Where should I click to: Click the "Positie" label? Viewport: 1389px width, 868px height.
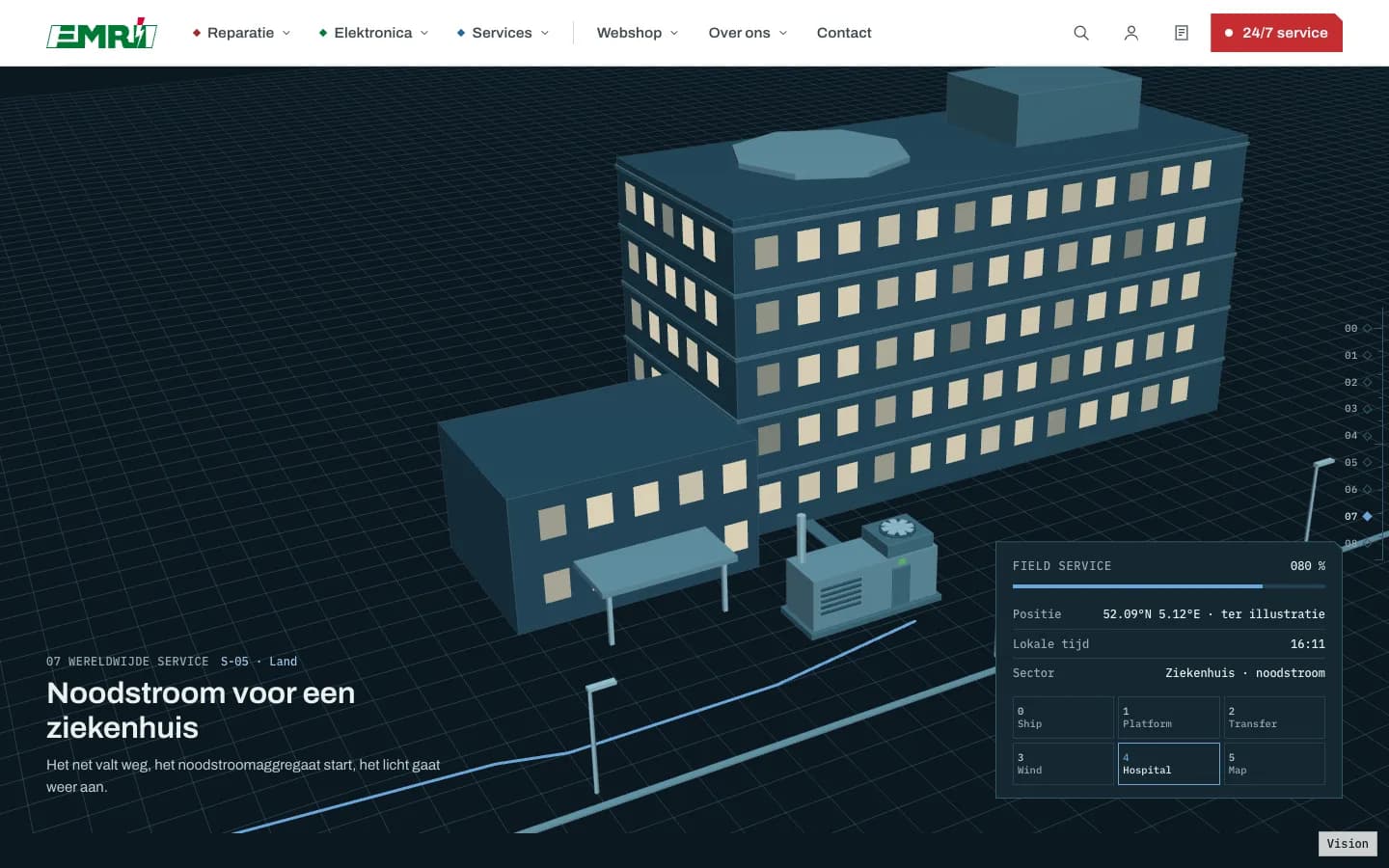point(1037,614)
